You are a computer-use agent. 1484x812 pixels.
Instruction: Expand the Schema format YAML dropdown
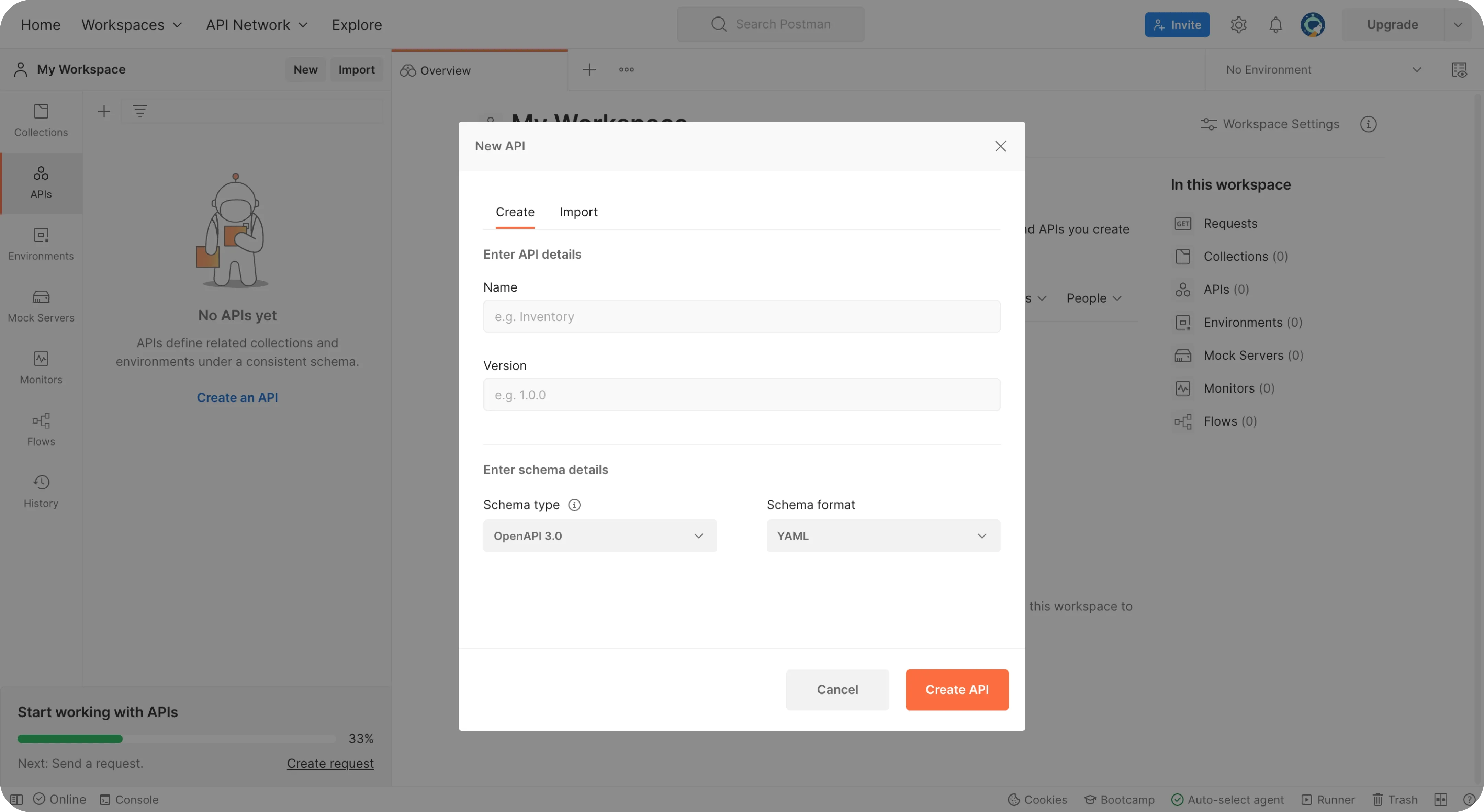882,535
